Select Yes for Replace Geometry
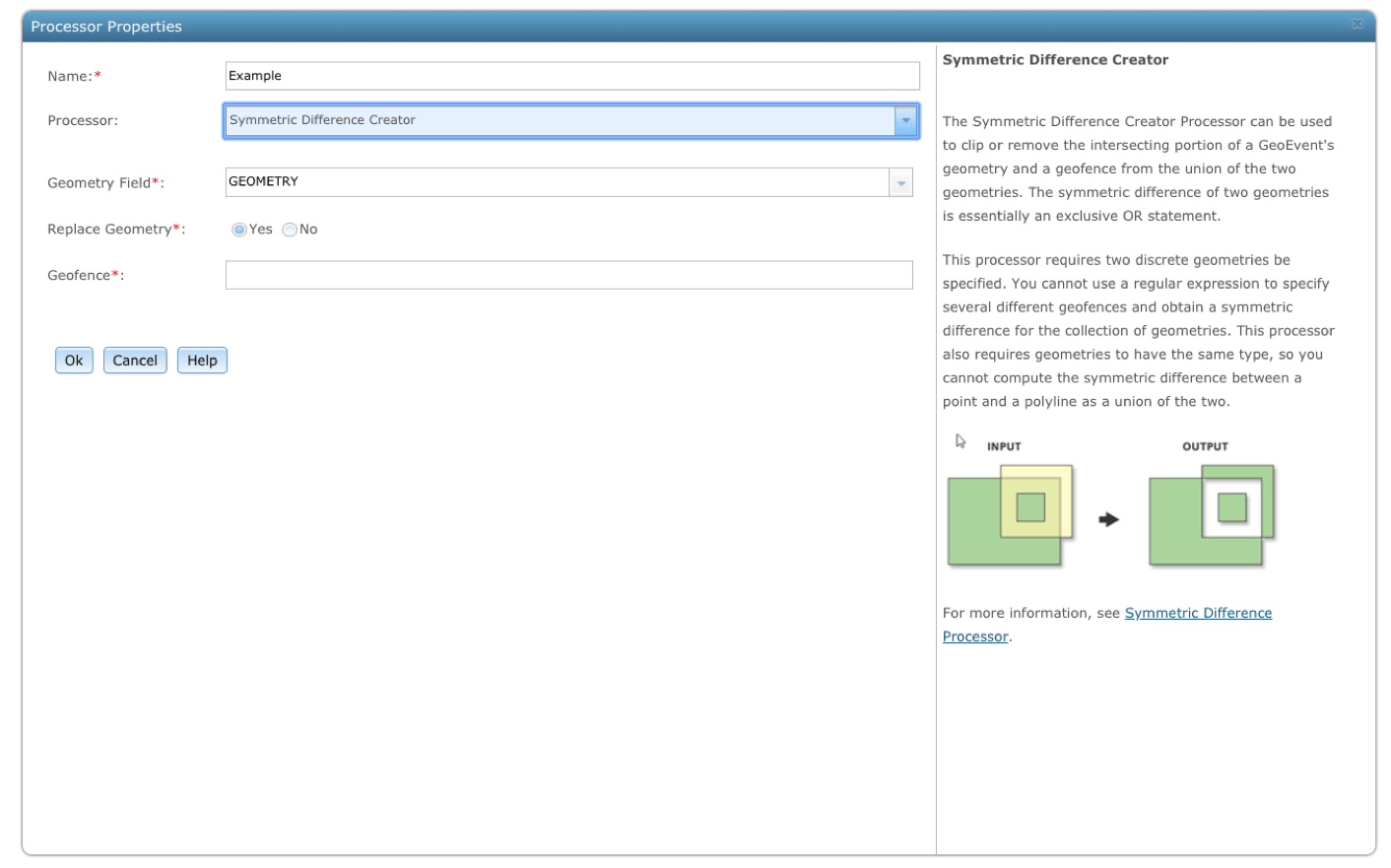The image size is (1391, 868). click(239, 229)
